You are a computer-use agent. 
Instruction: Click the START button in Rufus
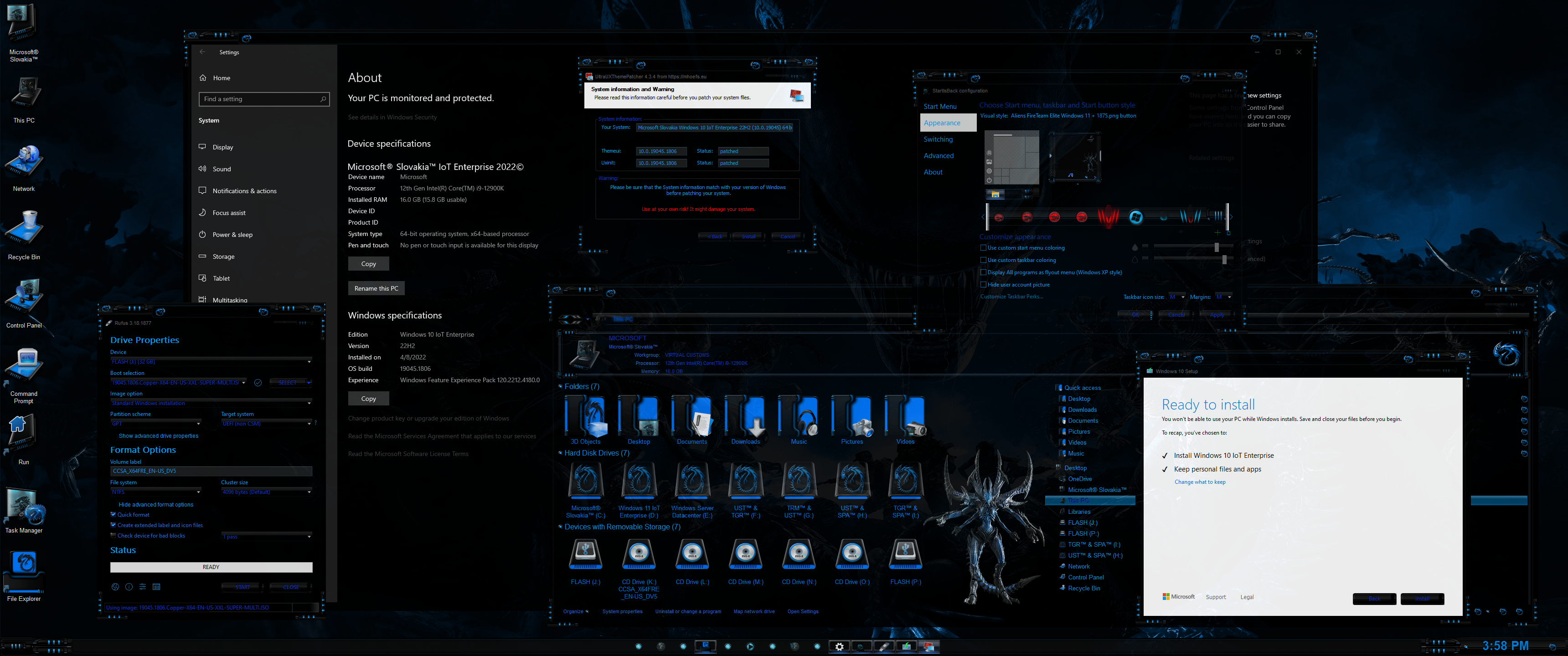point(243,587)
